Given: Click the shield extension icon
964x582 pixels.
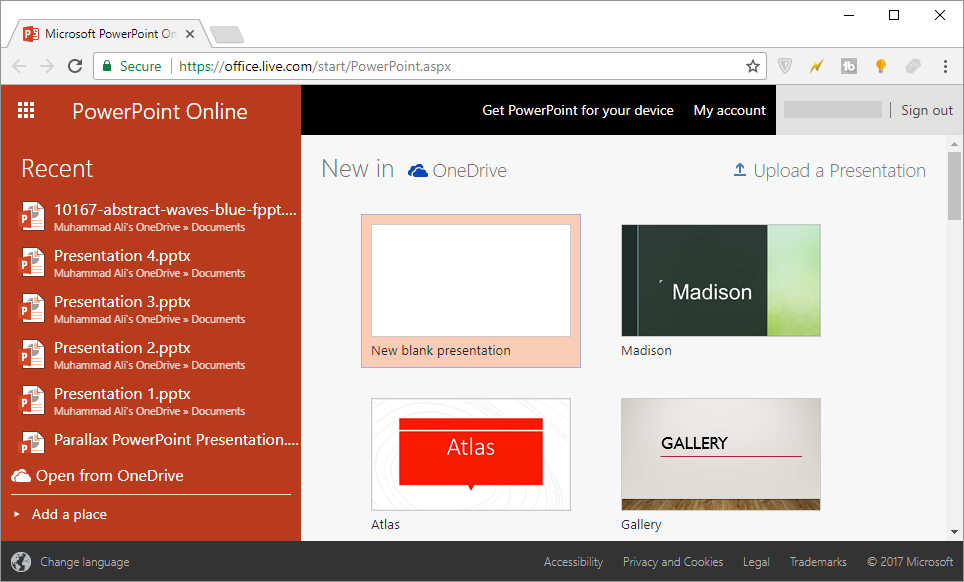Looking at the screenshot, I should point(784,66).
